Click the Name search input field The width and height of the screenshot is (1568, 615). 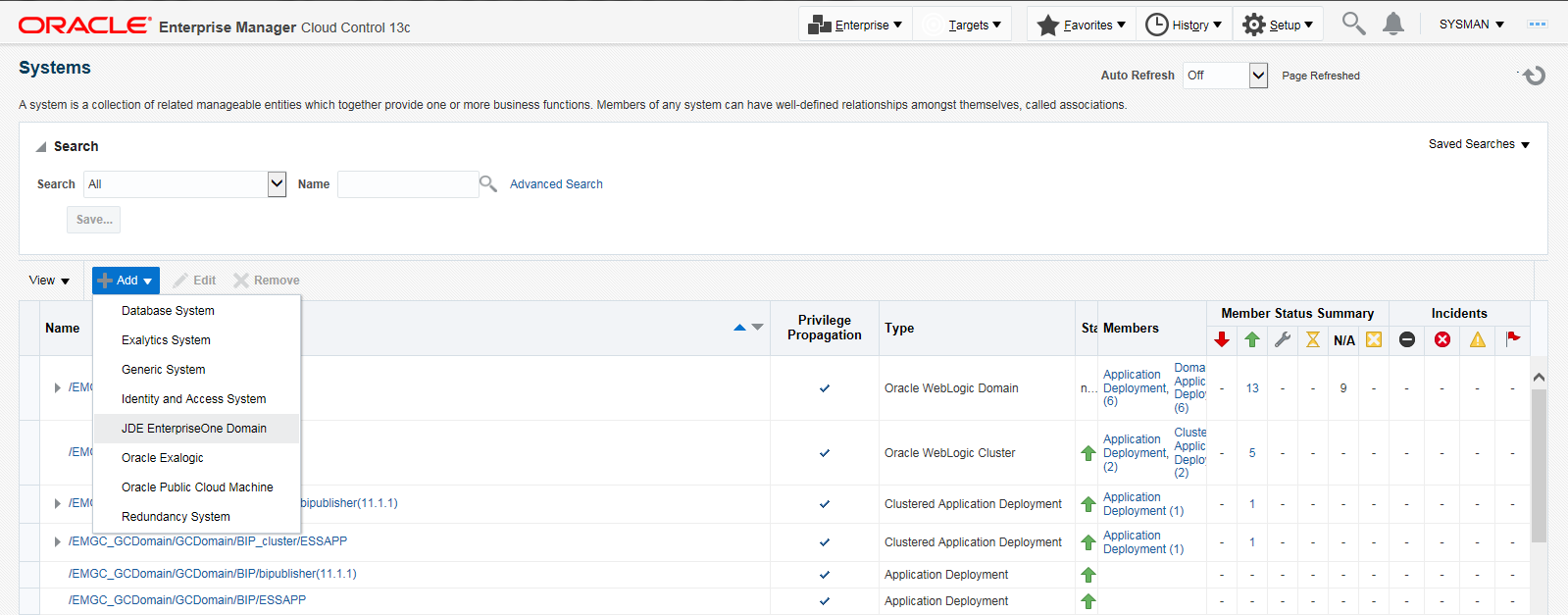407,184
